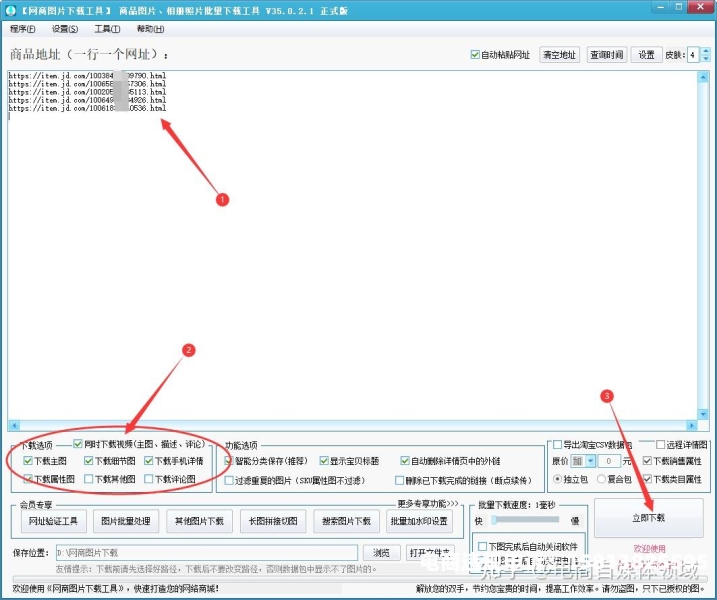This screenshot has height=600, width=717.
Task: Toggle 同时下载视频 checkbox
Action: (x=77, y=444)
